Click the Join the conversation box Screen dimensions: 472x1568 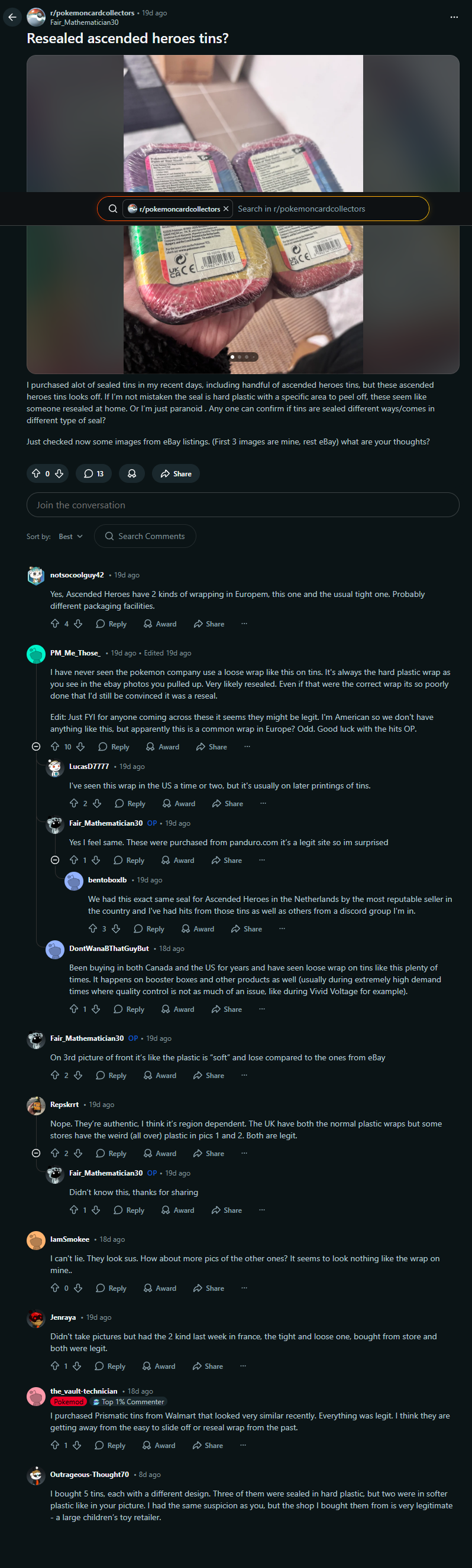pyautogui.click(x=243, y=505)
